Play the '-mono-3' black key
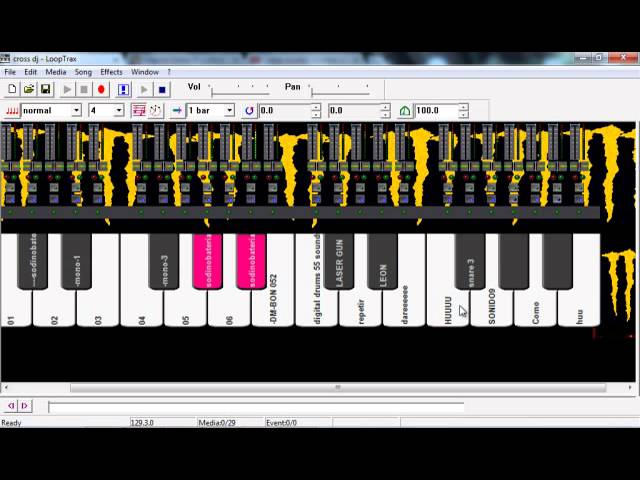640x480 pixels. tap(164, 261)
